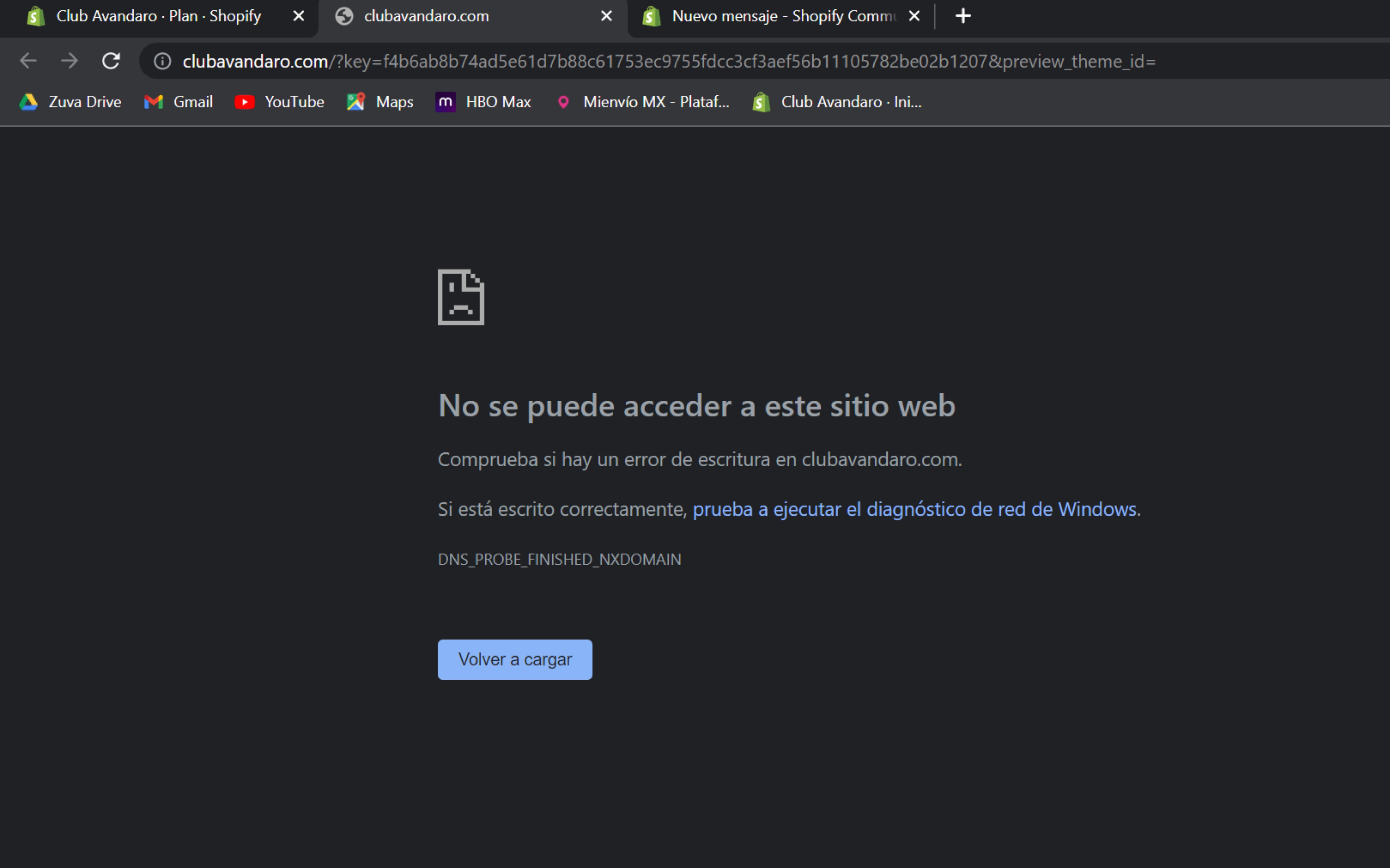This screenshot has width=1390, height=868.
Task: Click the browser reload icon
Action: point(111,61)
